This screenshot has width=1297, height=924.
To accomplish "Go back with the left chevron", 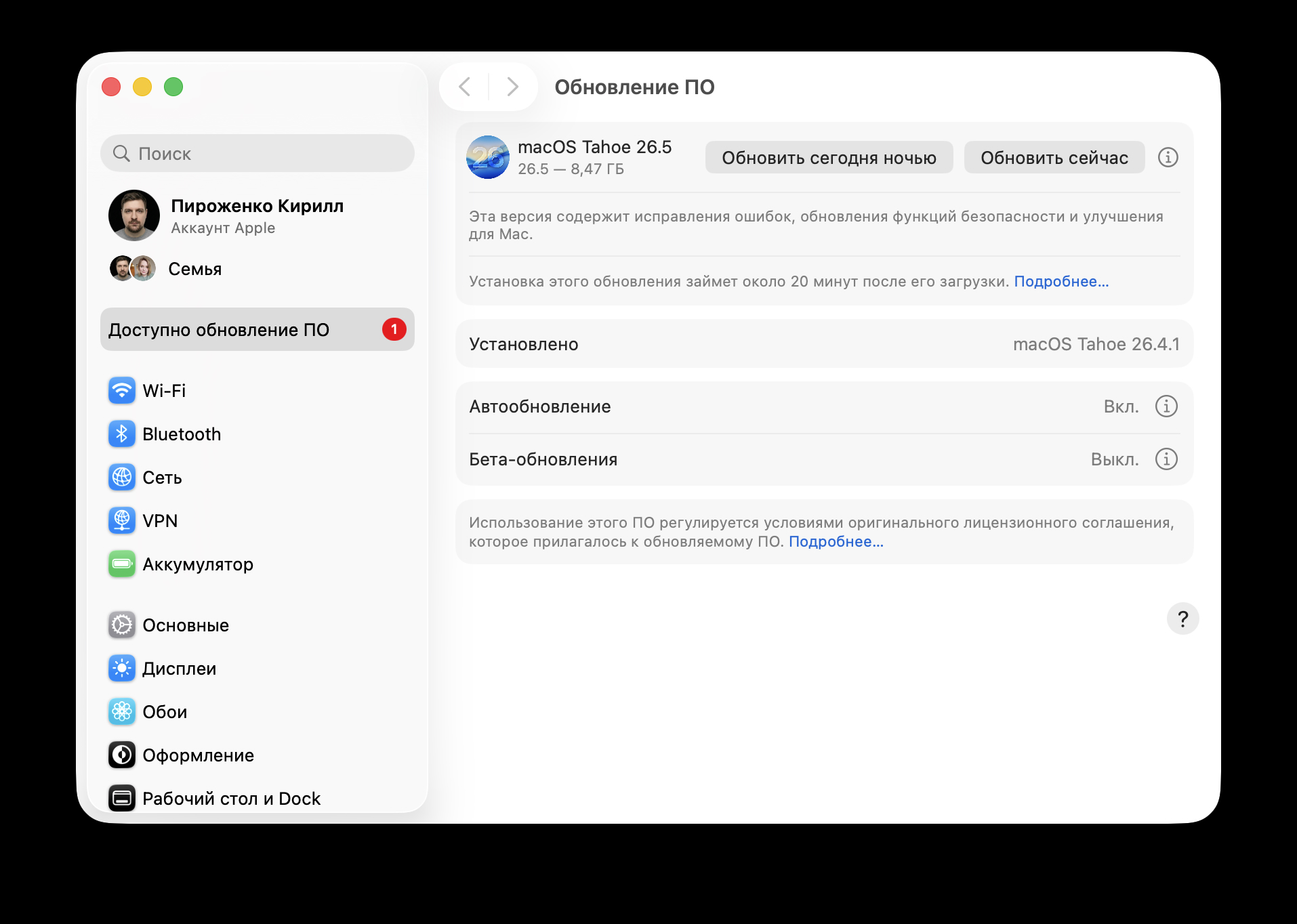I will point(464,87).
